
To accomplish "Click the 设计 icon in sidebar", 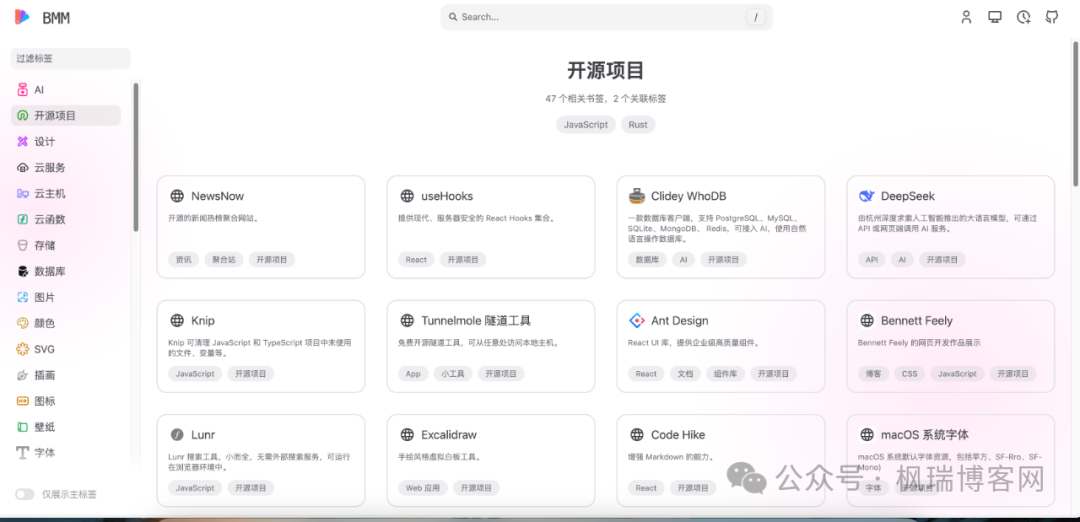I will coord(23,142).
